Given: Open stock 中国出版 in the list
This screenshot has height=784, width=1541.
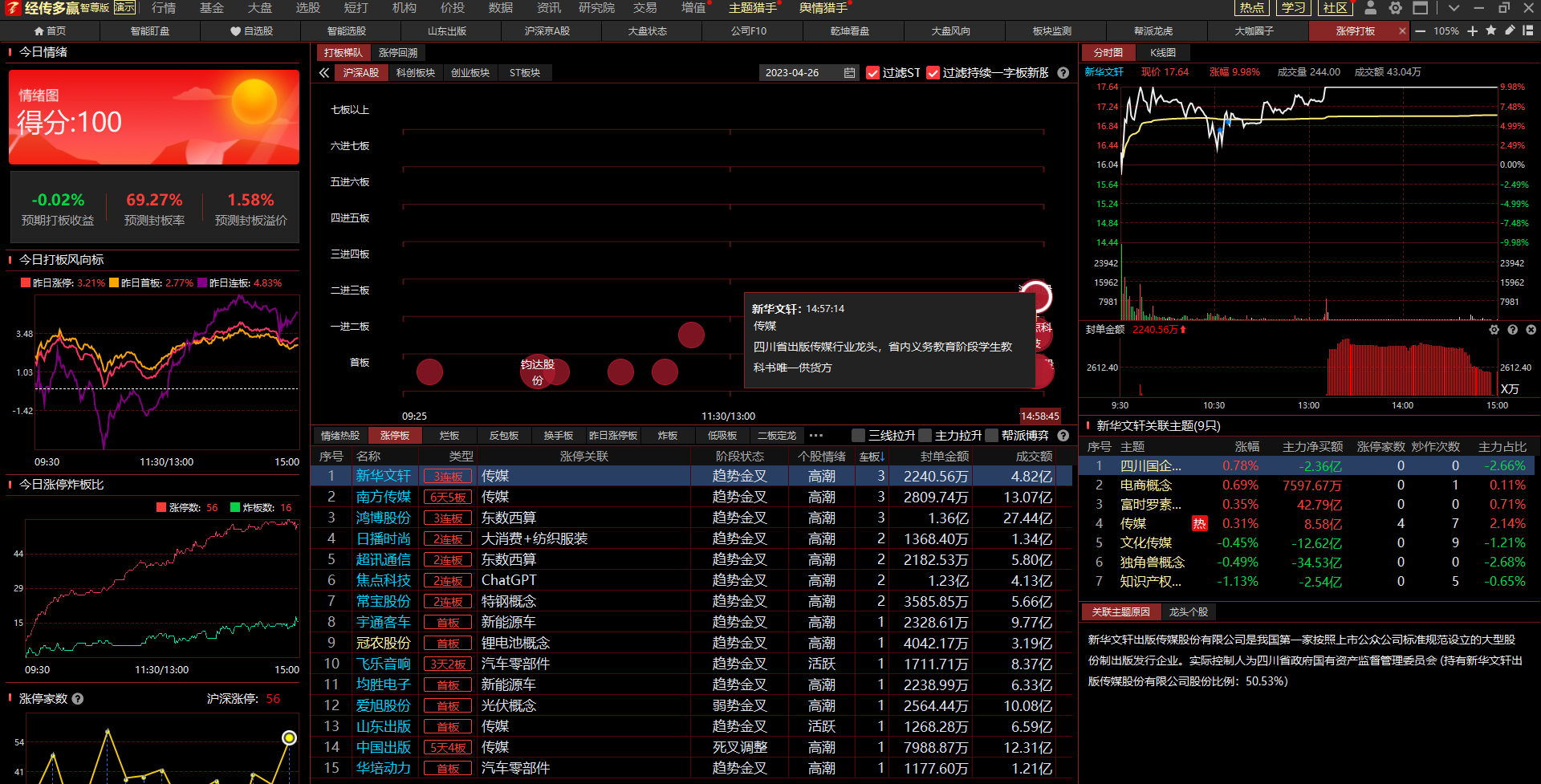Looking at the screenshot, I should pyautogui.click(x=384, y=748).
